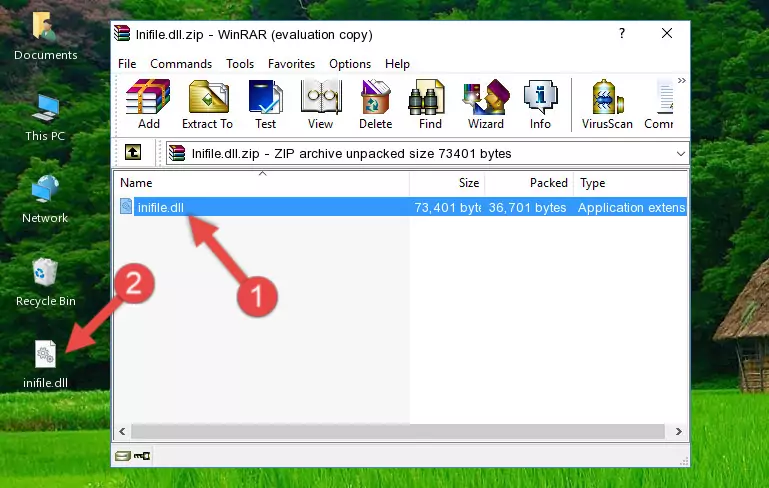This screenshot has height=488, width=769.
Task: Open the Tools menu
Action: [240, 64]
